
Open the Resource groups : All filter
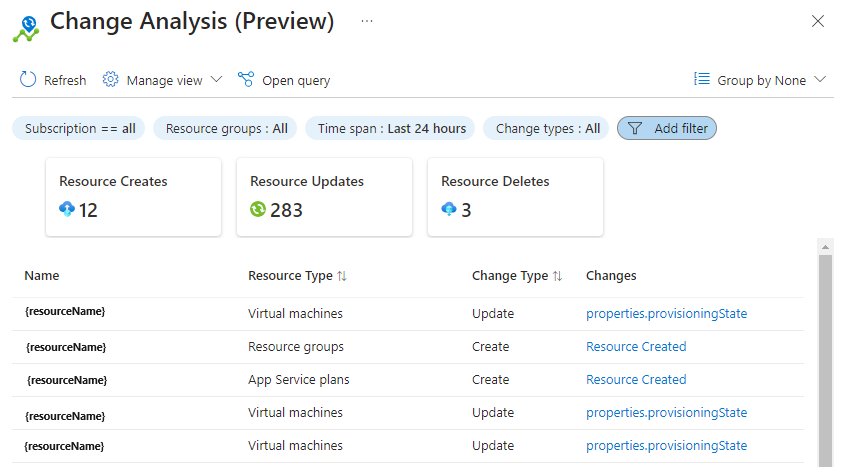[225, 129]
